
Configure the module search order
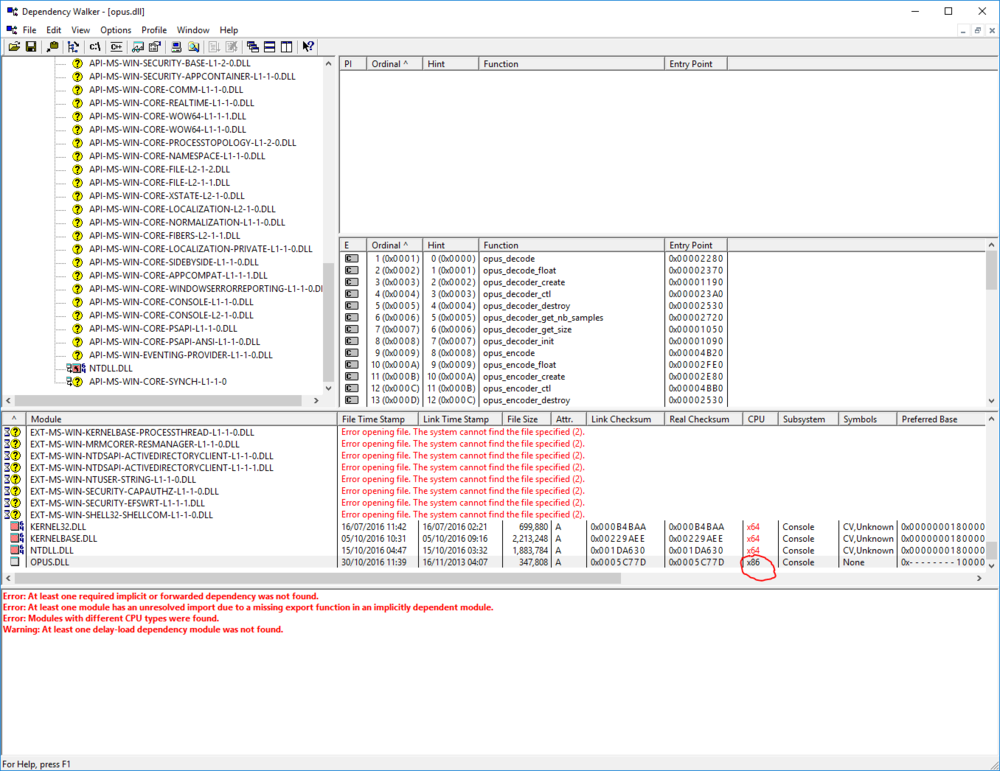coord(136,46)
